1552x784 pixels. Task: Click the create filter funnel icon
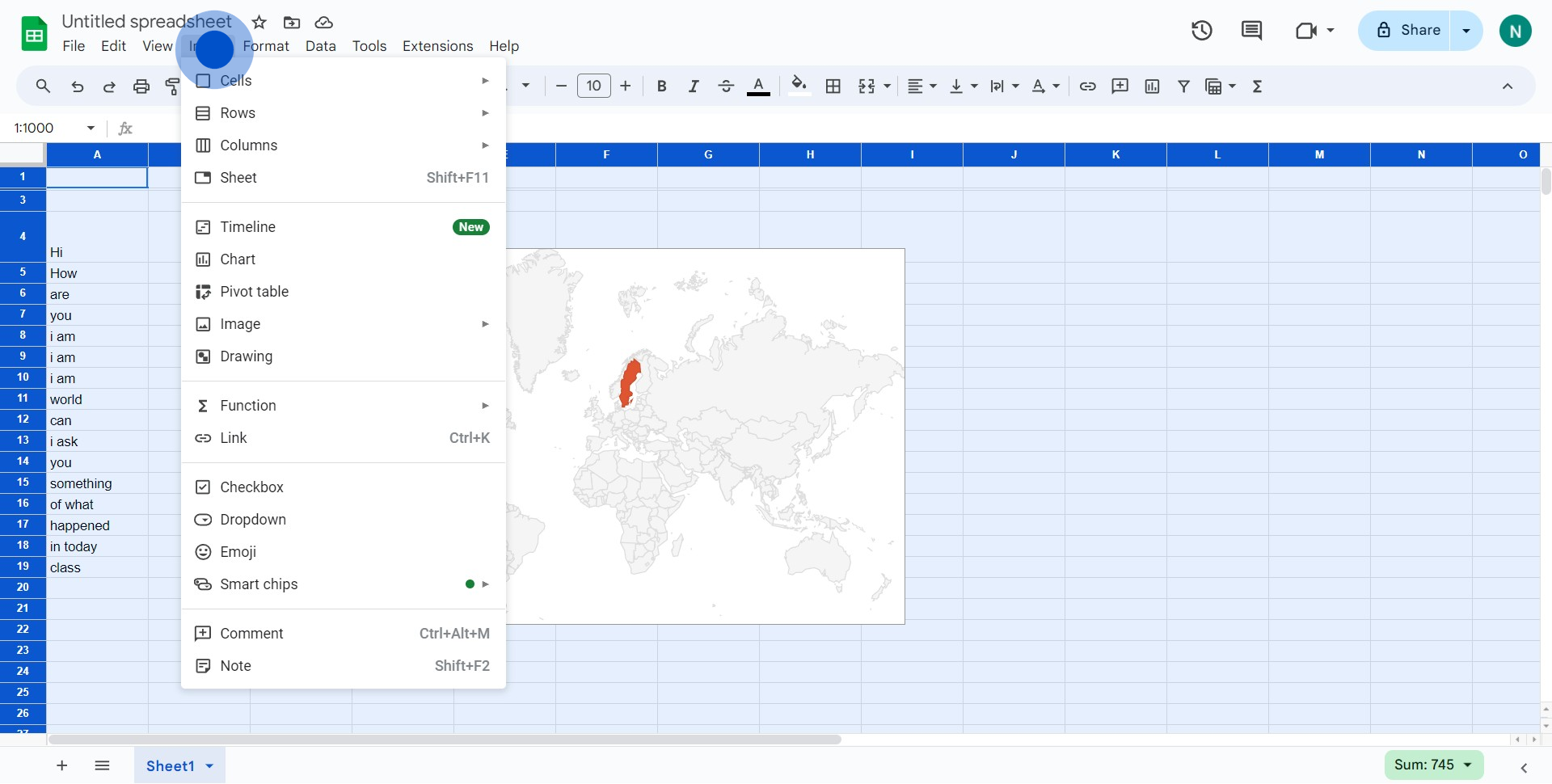pos(1183,86)
